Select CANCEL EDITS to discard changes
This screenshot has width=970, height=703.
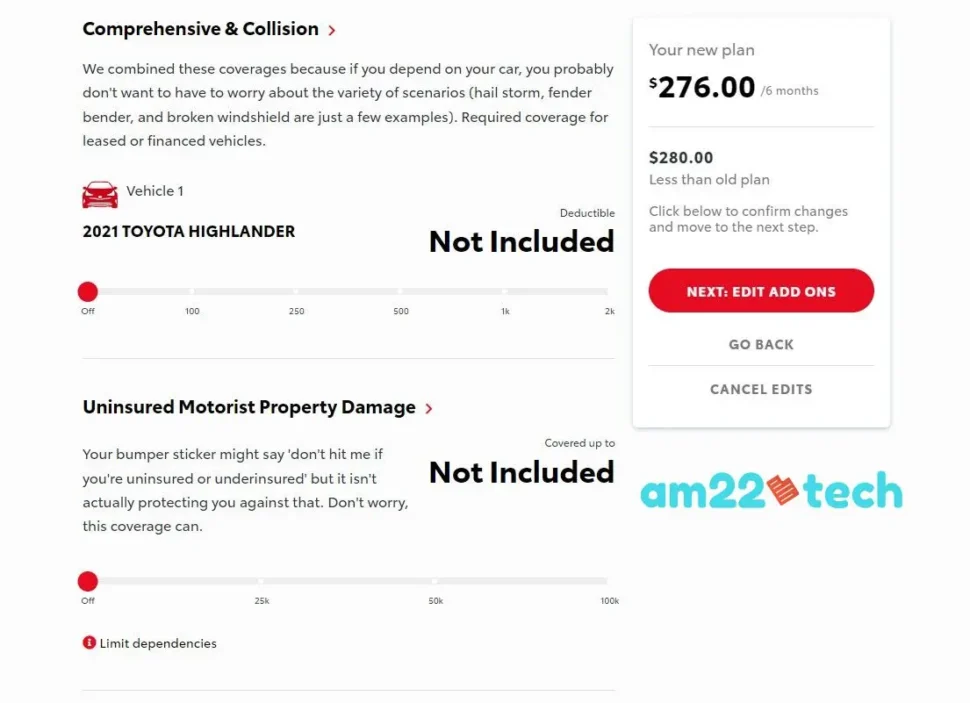coord(760,389)
